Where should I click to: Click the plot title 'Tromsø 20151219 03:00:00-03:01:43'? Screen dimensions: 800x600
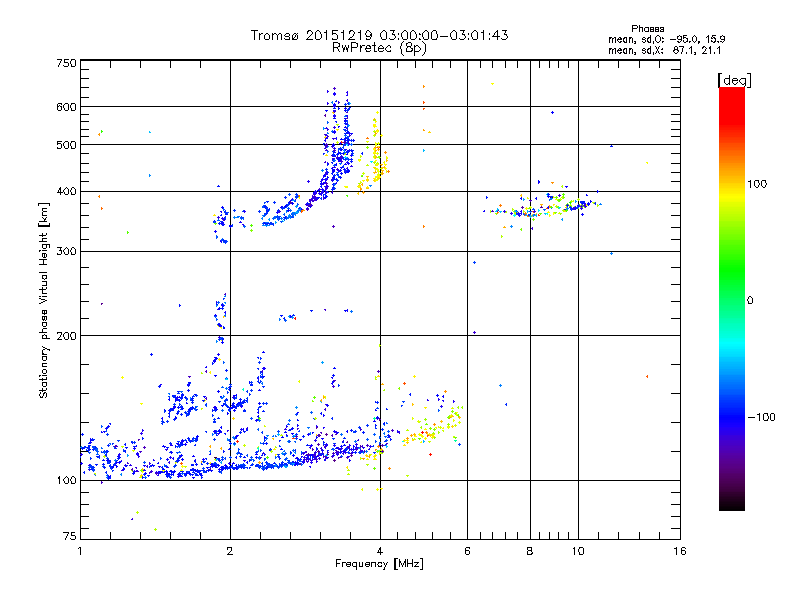pyautogui.click(x=379, y=35)
